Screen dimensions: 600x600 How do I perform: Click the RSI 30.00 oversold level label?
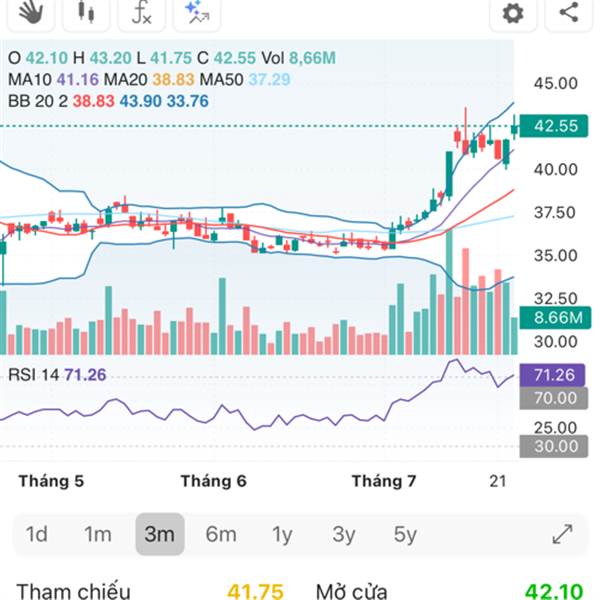point(554,446)
